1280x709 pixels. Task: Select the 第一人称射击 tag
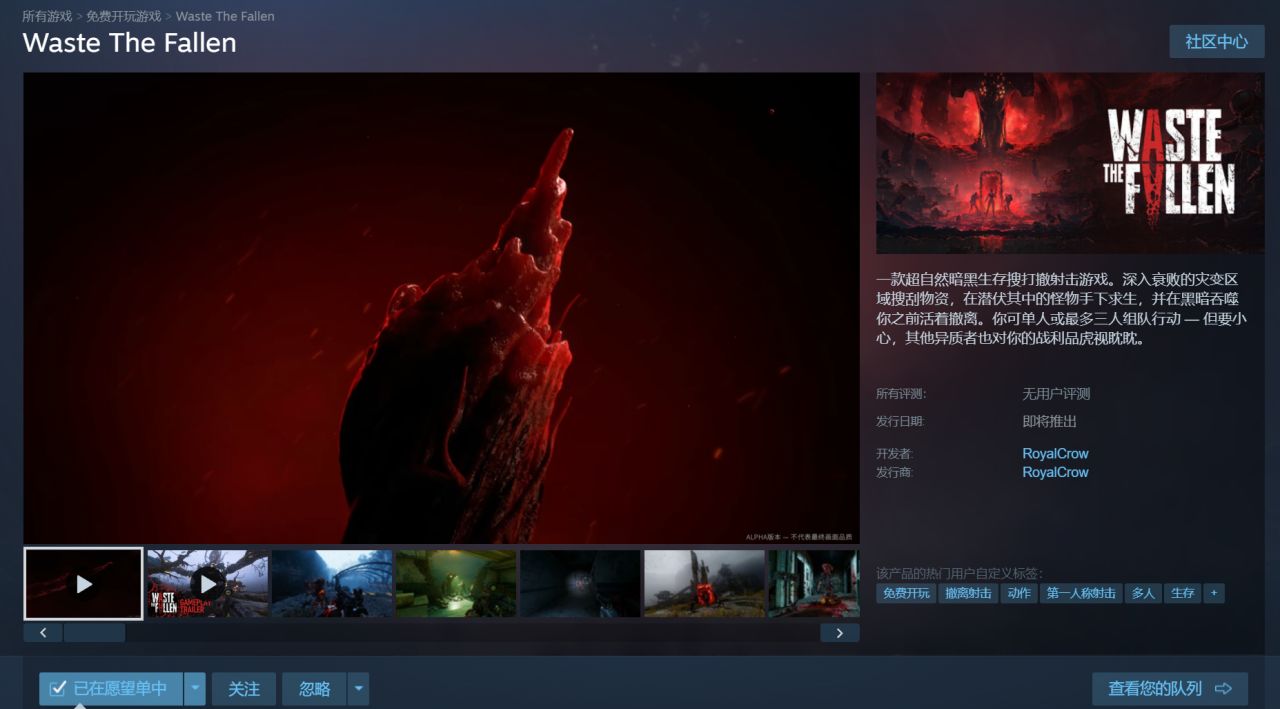point(1081,593)
